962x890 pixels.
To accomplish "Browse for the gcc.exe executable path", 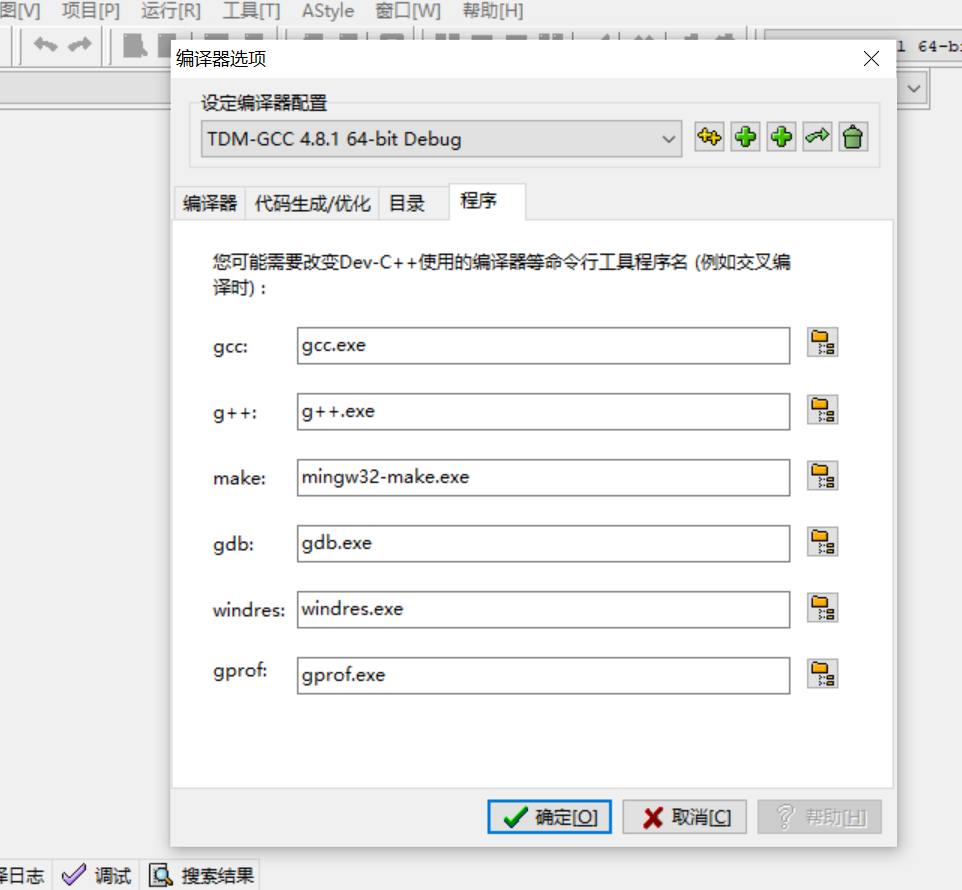I will 822,343.
